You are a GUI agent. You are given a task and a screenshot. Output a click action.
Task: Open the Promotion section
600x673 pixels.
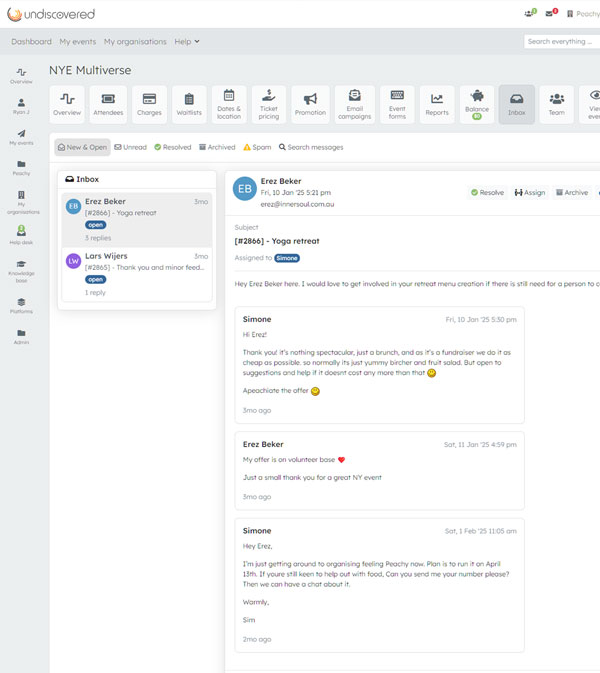point(310,104)
